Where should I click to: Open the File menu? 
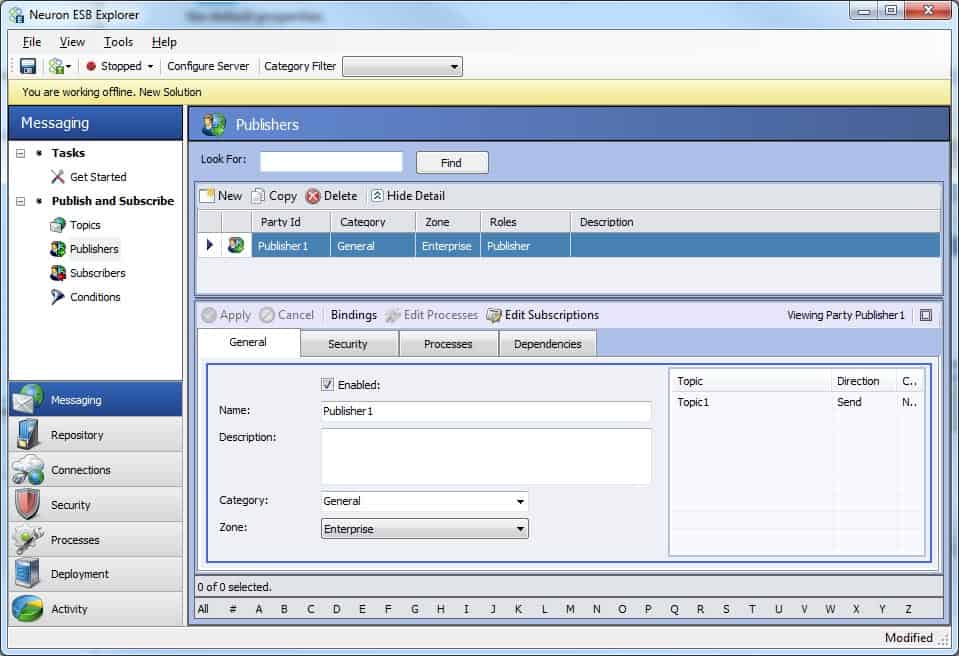pyautogui.click(x=32, y=42)
